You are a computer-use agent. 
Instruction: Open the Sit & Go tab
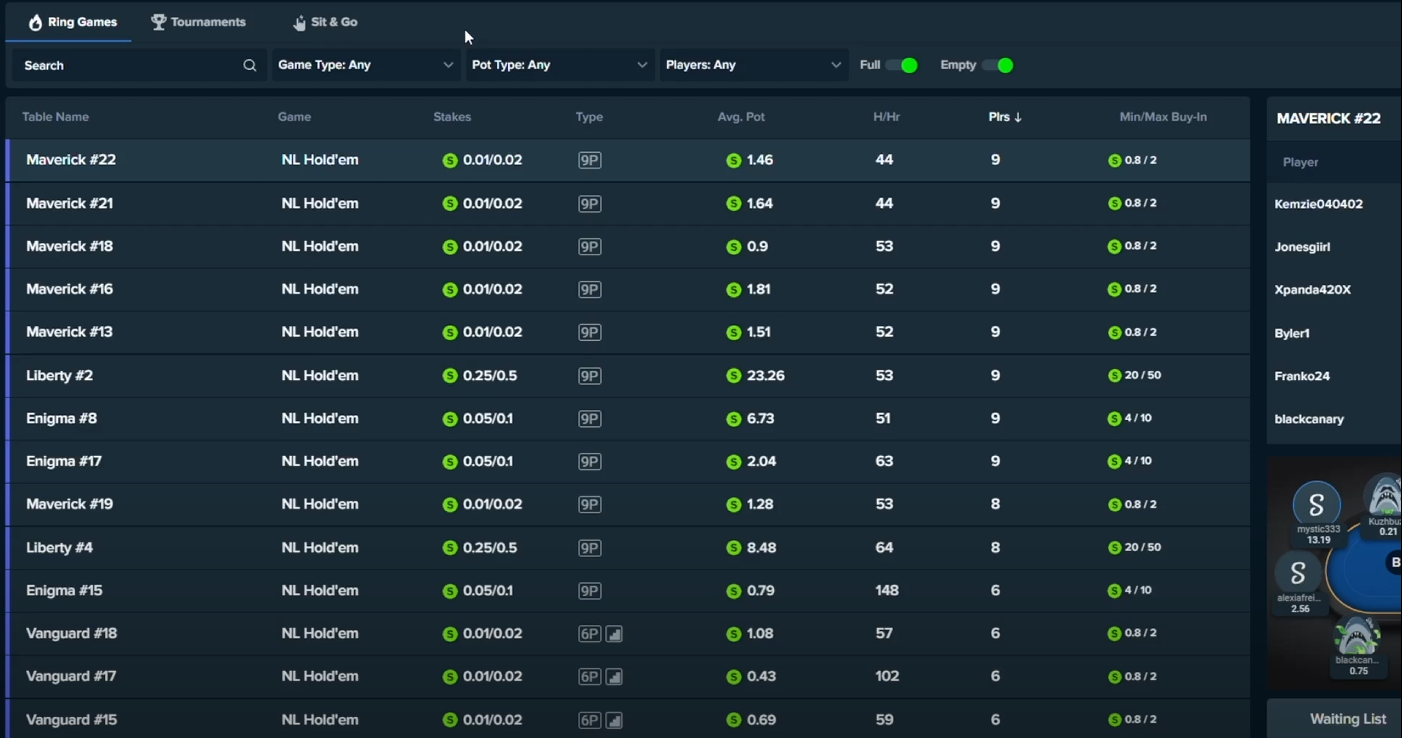325,22
